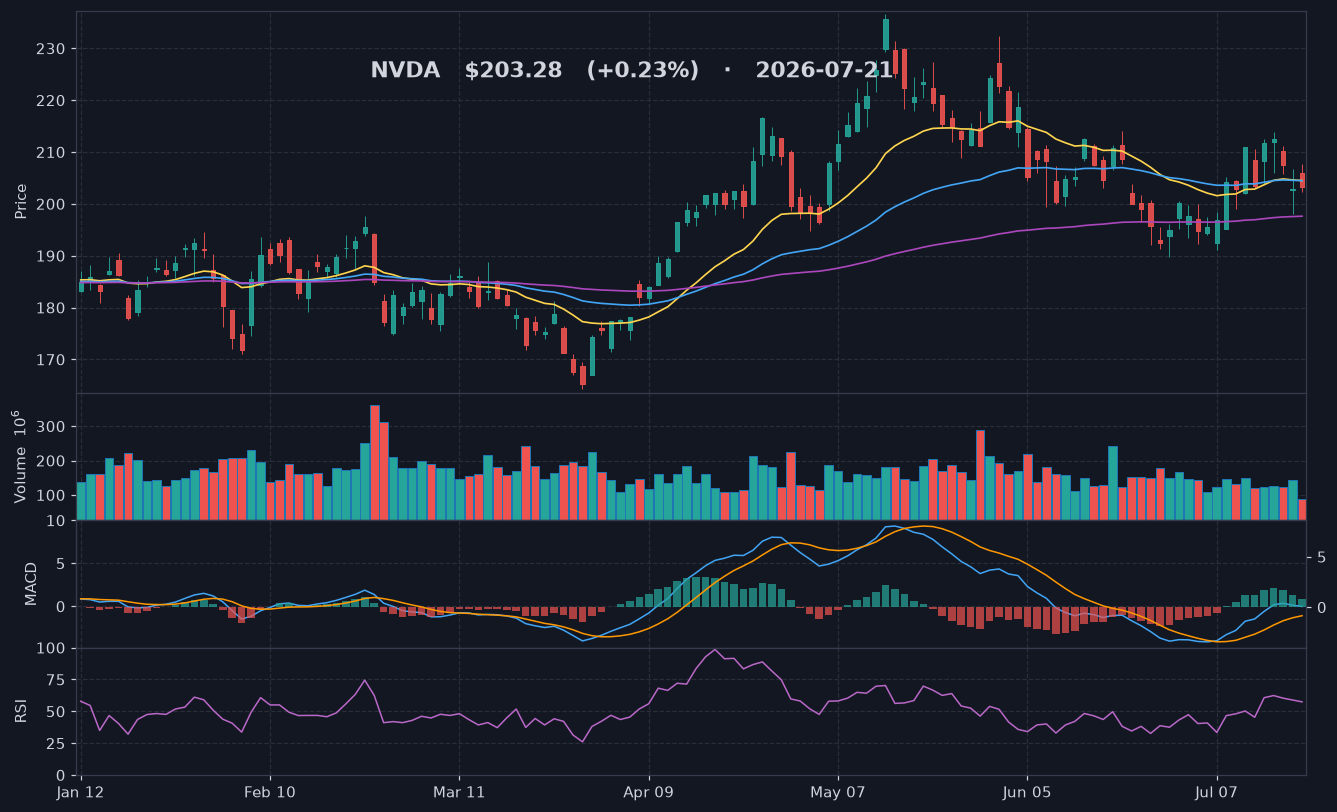Click the Jun 05 date axis label
Viewport: 1337px width, 812px height.
point(1027,792)
